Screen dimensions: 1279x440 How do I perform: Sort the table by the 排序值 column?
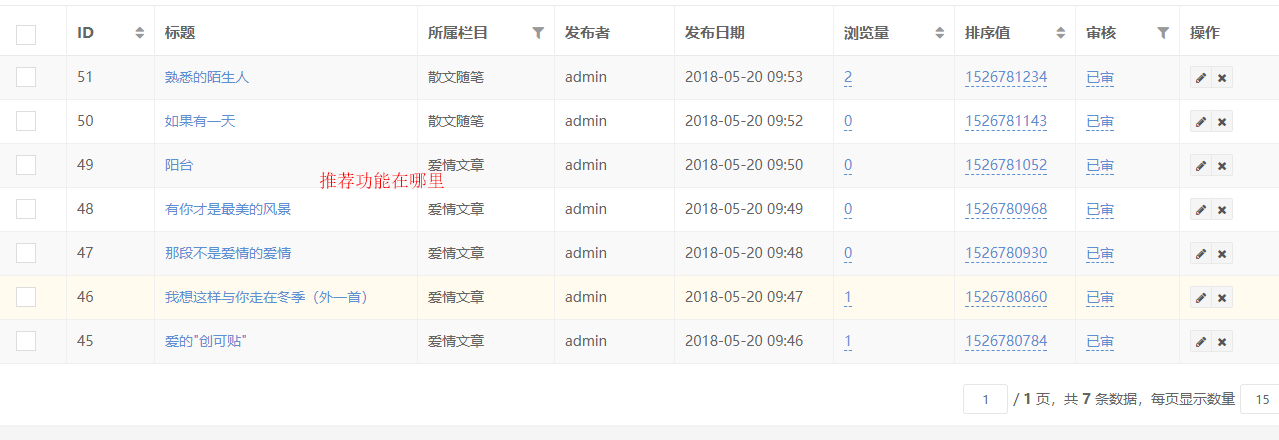pyautogui.click(x=1060, y=33)
